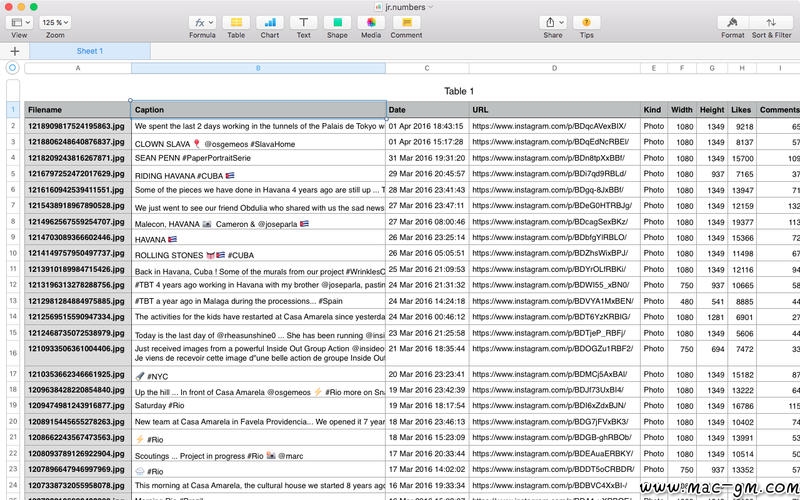Click the table select-all circle handle
This screenshot has width=800, height=500.
(x=13, y=68)
